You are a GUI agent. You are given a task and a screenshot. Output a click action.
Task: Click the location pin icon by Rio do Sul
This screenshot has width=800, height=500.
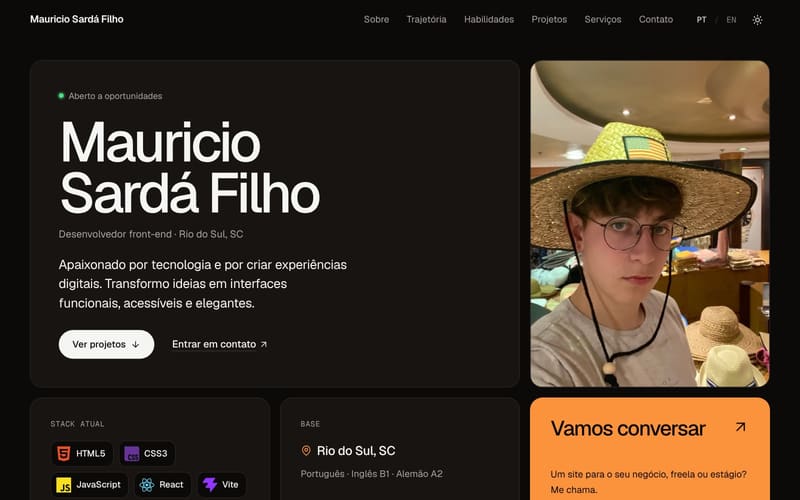click(x=306, y=451)
